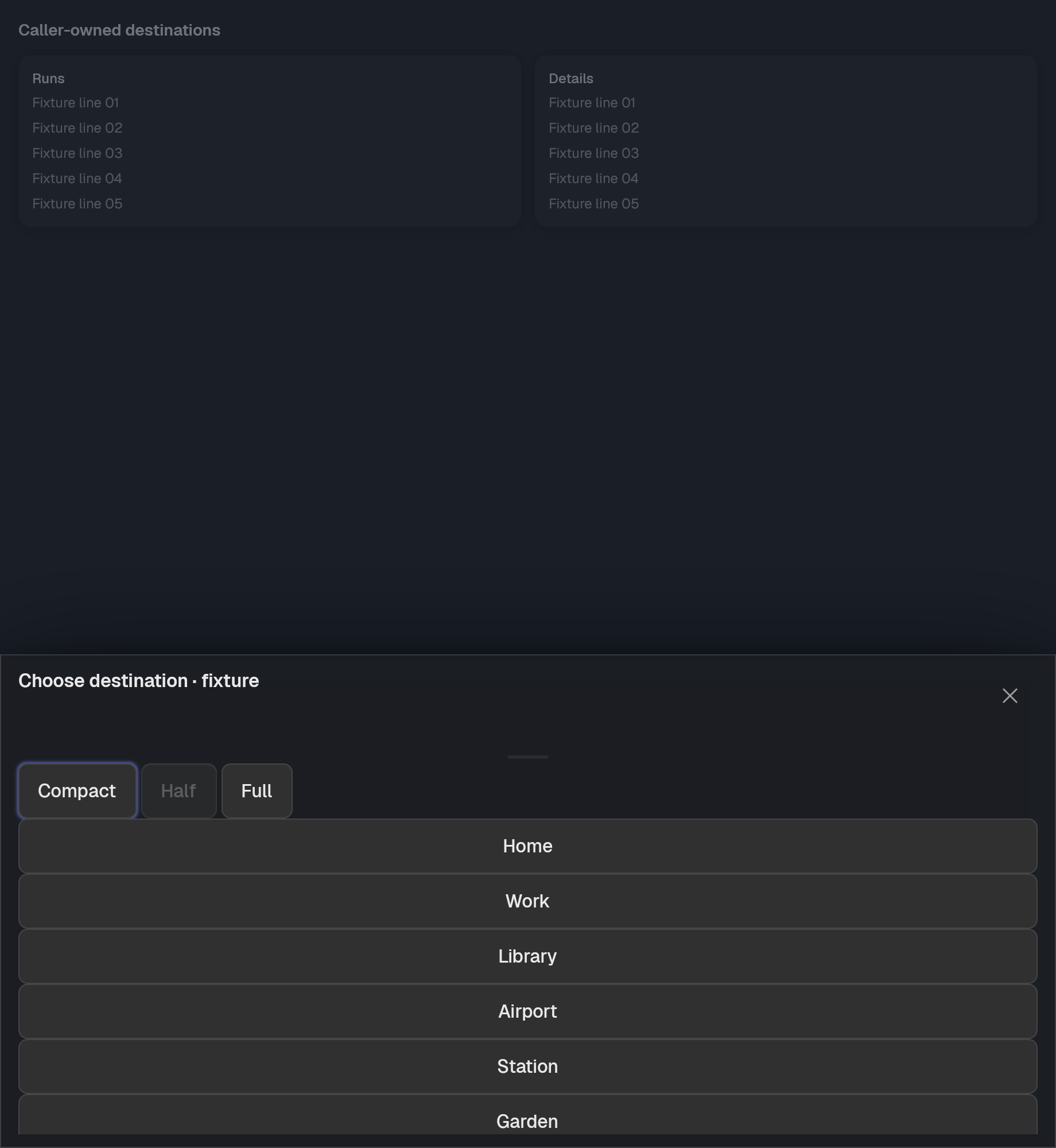Screen dimensions: 1056x1148
Task: Click Fixture line 04 in Runs
Action: click(x=77, y=179)
